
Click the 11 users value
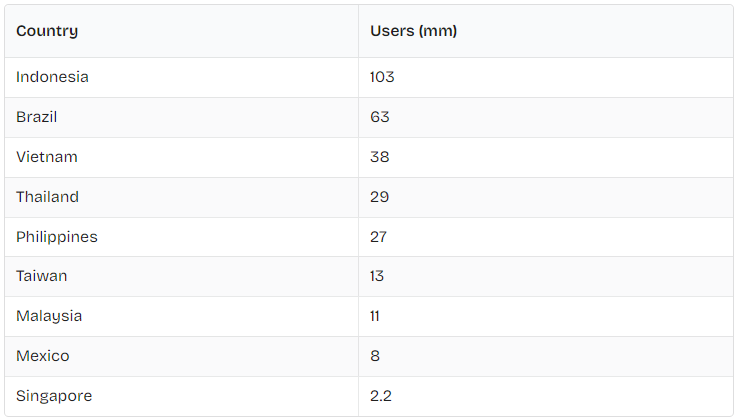point(375,316)
